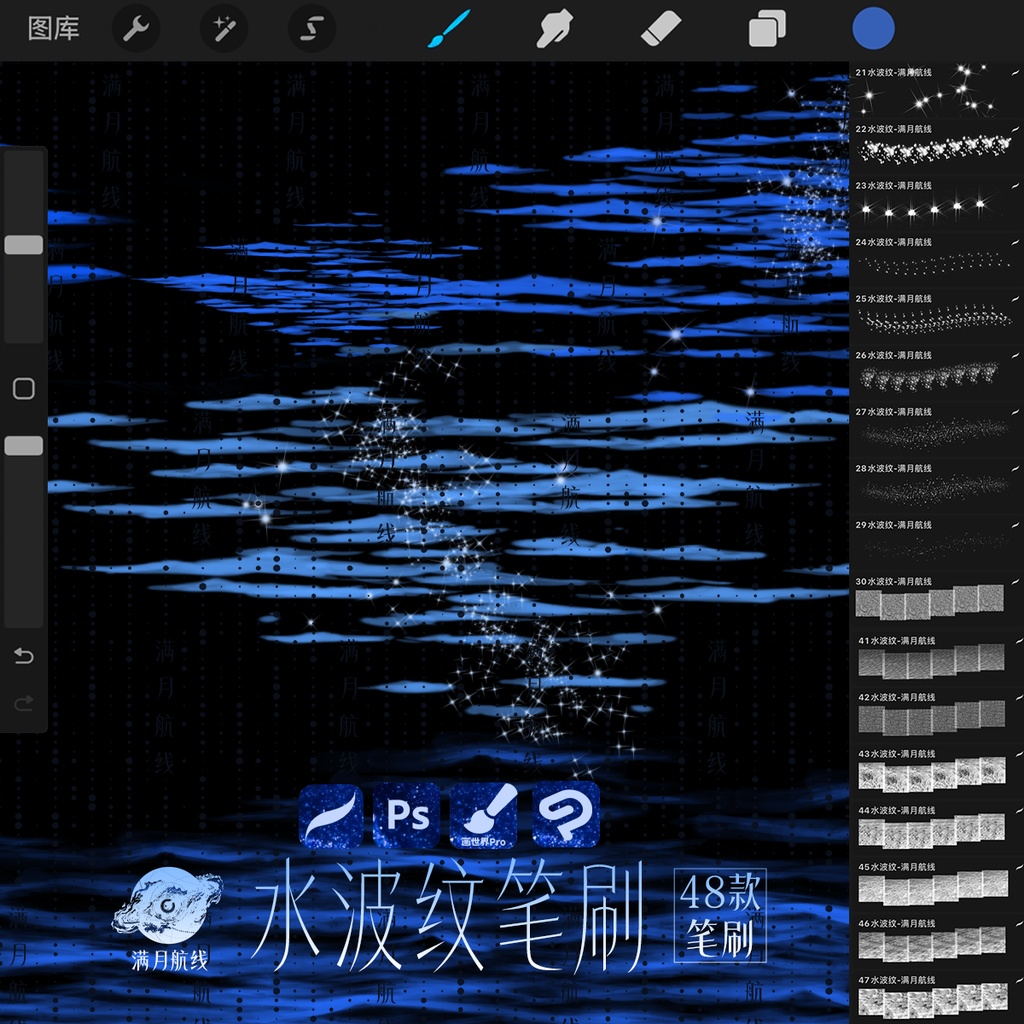Undo the last stroke

point(23,656)
